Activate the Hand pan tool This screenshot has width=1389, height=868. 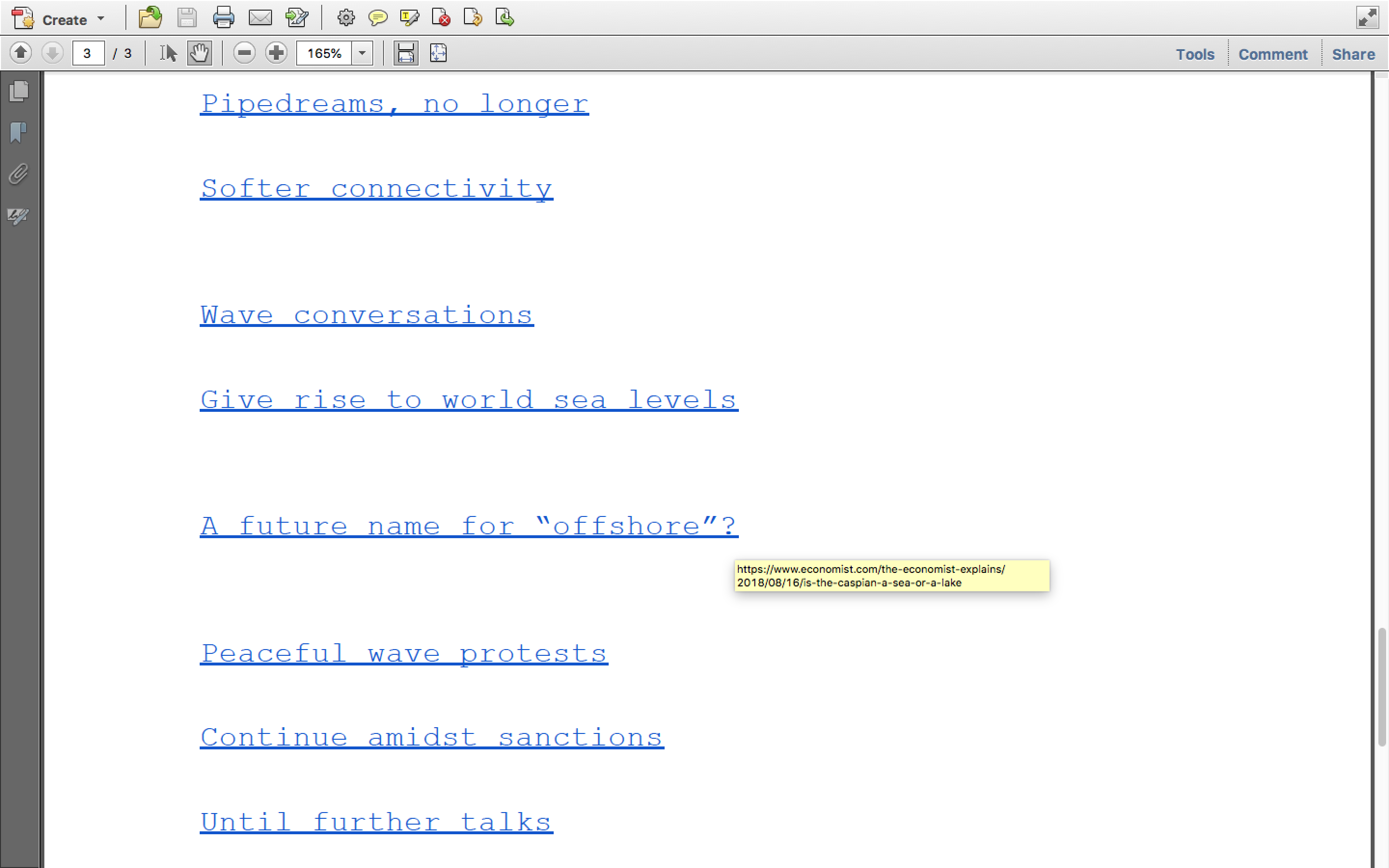click(x=199, y=53)
